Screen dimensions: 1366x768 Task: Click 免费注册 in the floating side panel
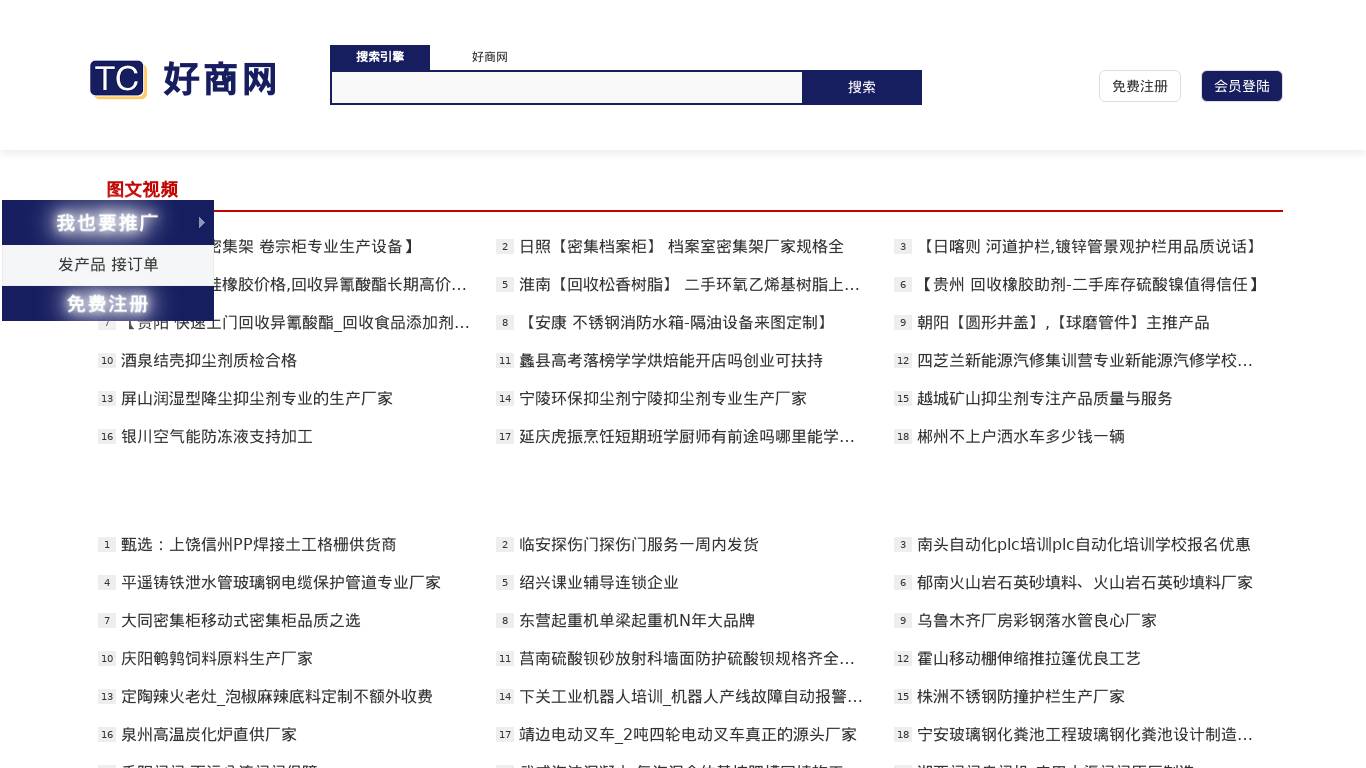pyautogui.click(x=108, y=303)
